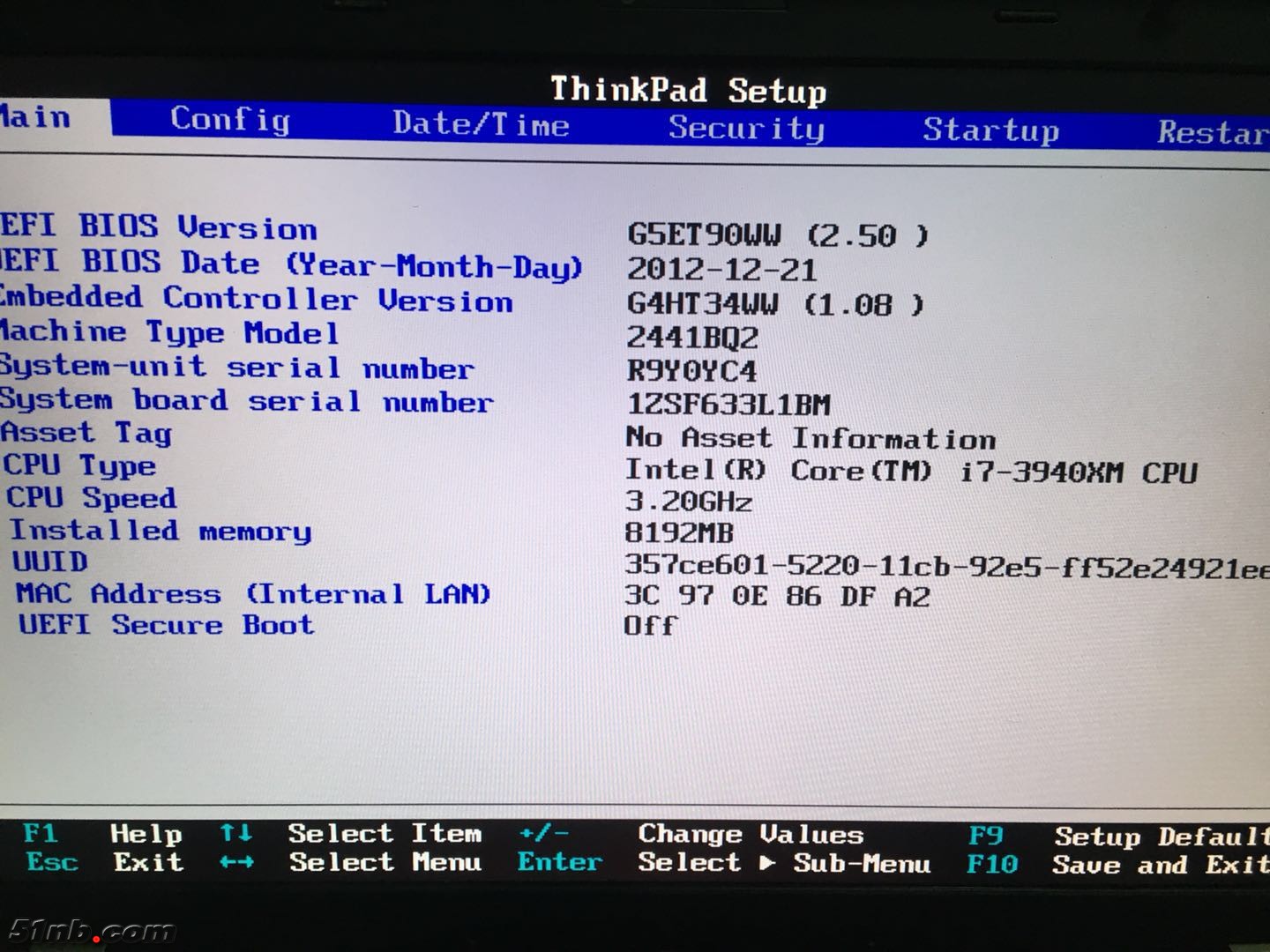Click the Machine Type Model value 2441BQ2

[691, 338]
